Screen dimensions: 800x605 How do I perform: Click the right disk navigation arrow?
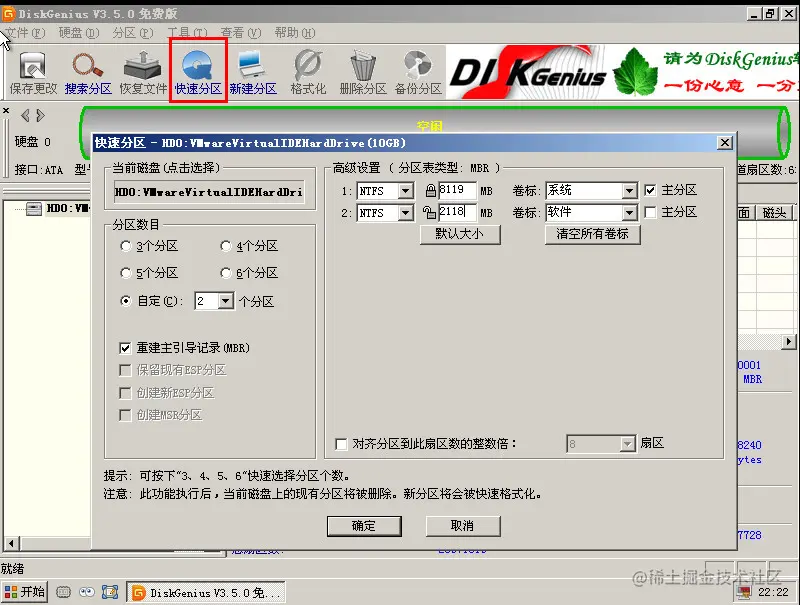click(40, 116)
